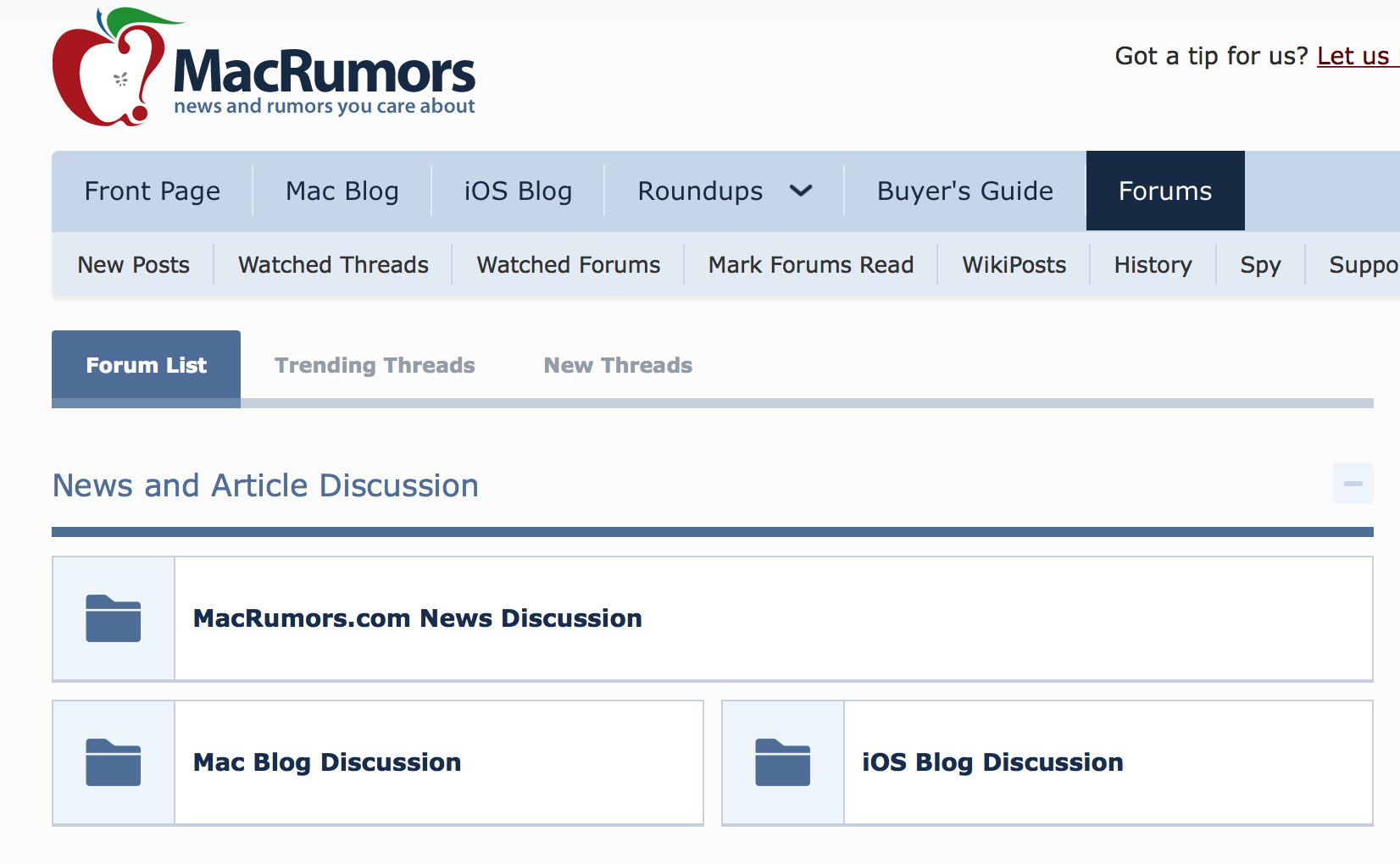Viewport: 1400px width, 864px height.
Task: View Watched Threads
Action: coord(333,265)
